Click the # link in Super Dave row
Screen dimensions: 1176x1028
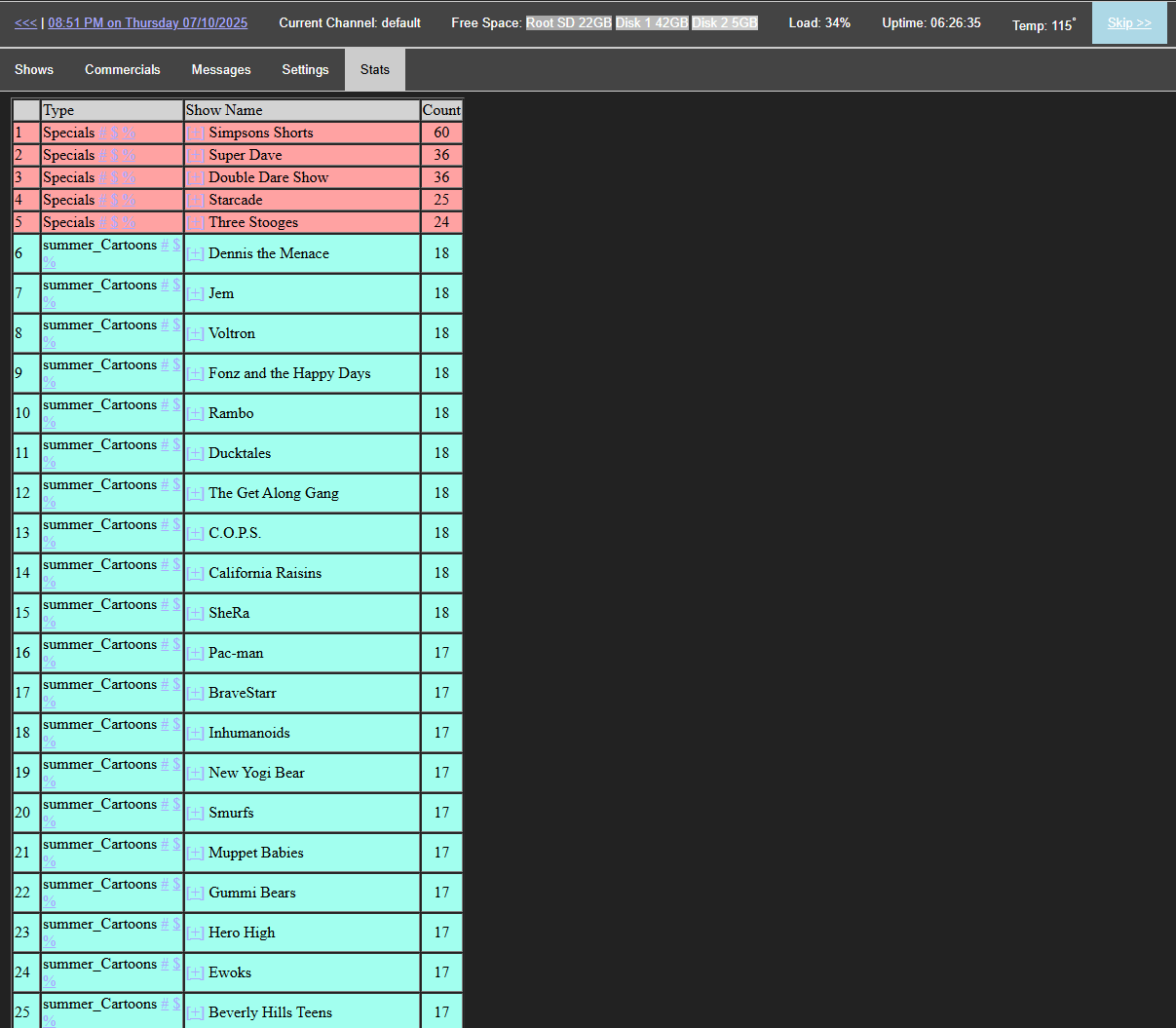[102, 156]
